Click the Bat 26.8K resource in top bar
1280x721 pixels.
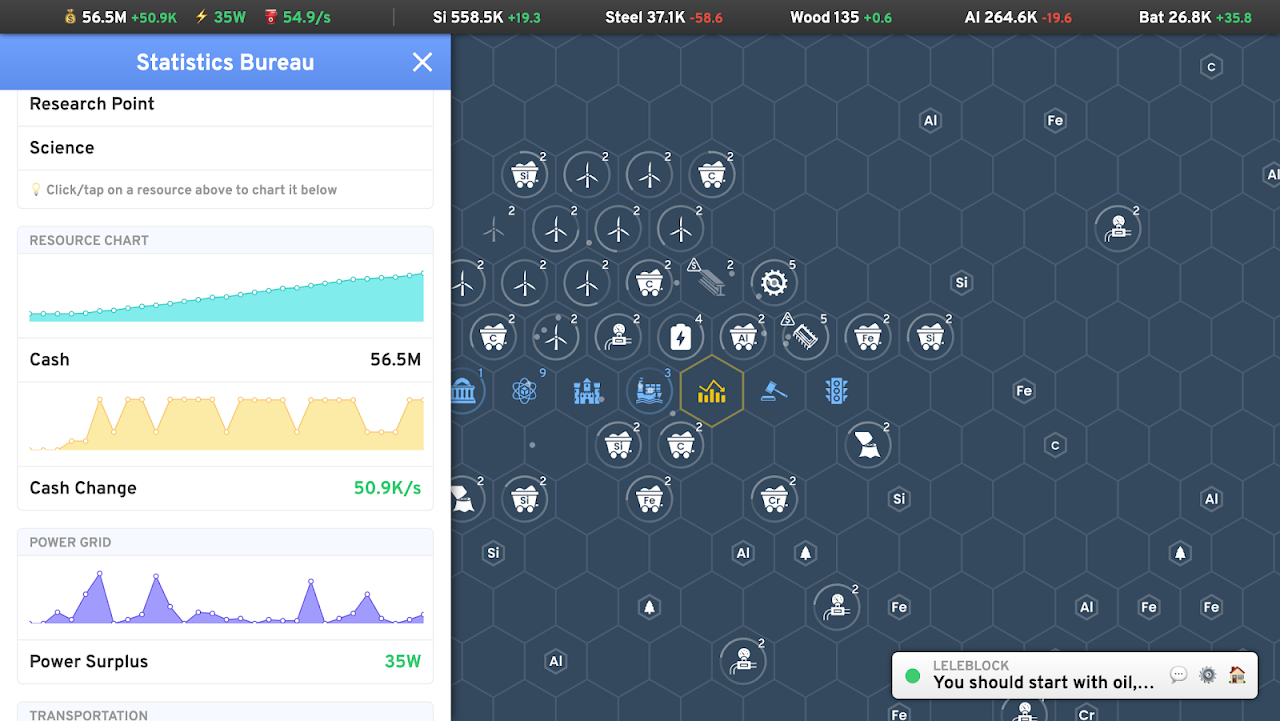(x=1195, y=17)
